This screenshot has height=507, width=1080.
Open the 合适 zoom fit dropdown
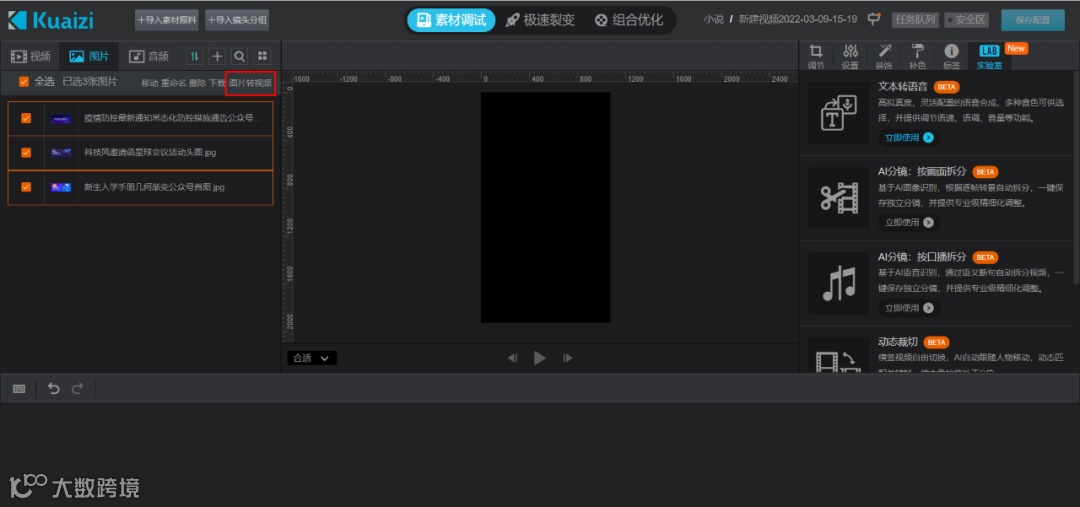312,358
